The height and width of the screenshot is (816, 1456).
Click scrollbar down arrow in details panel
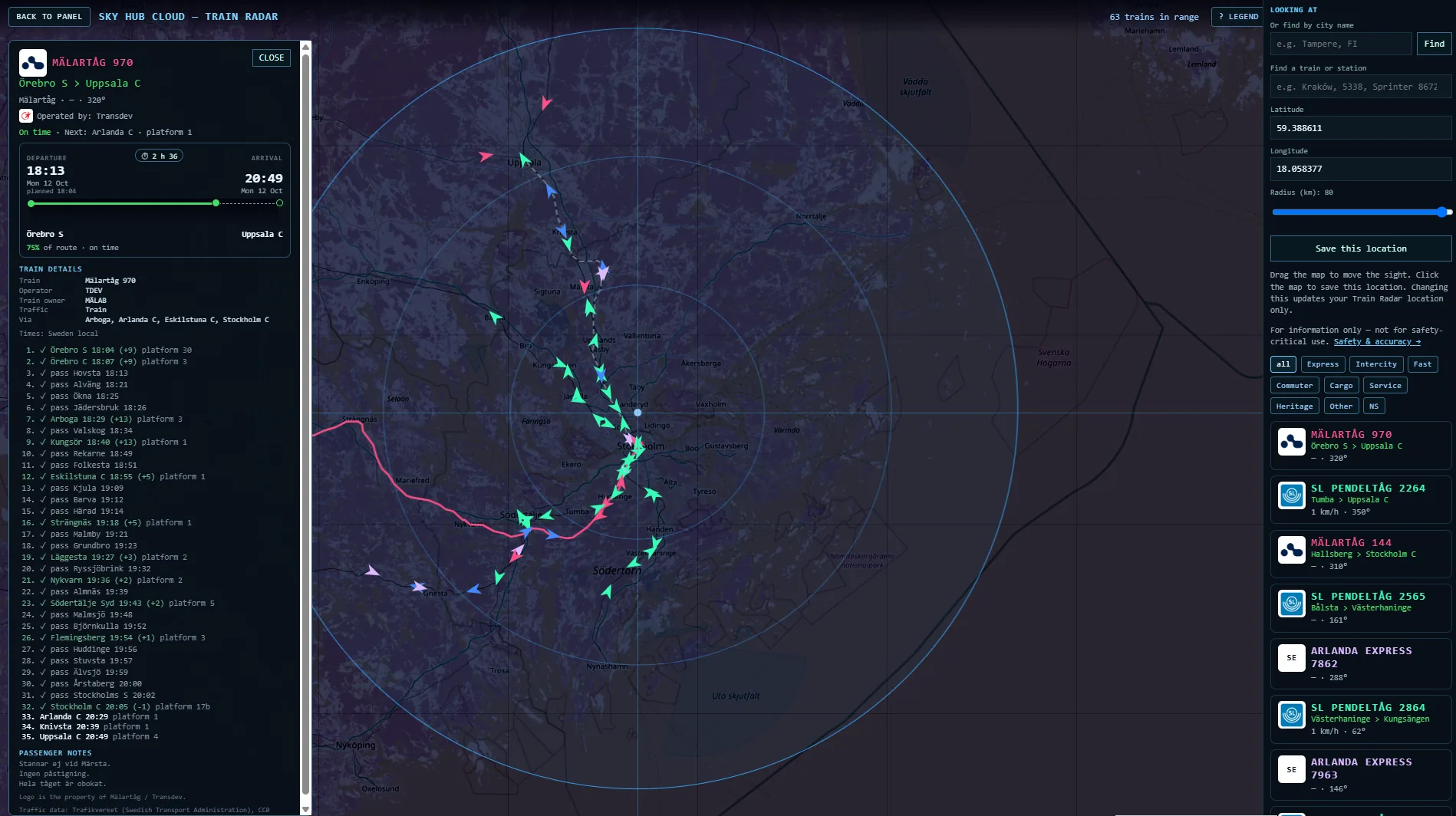(x=305, y=809)
